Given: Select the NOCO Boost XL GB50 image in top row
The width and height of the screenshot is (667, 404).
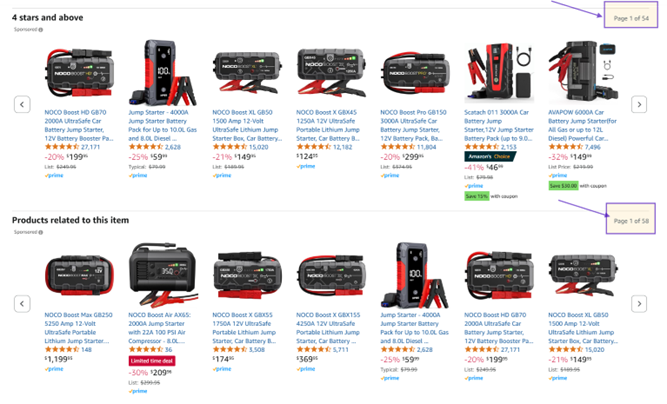Looking at the screenshot, I should click(x=247, y=72).
